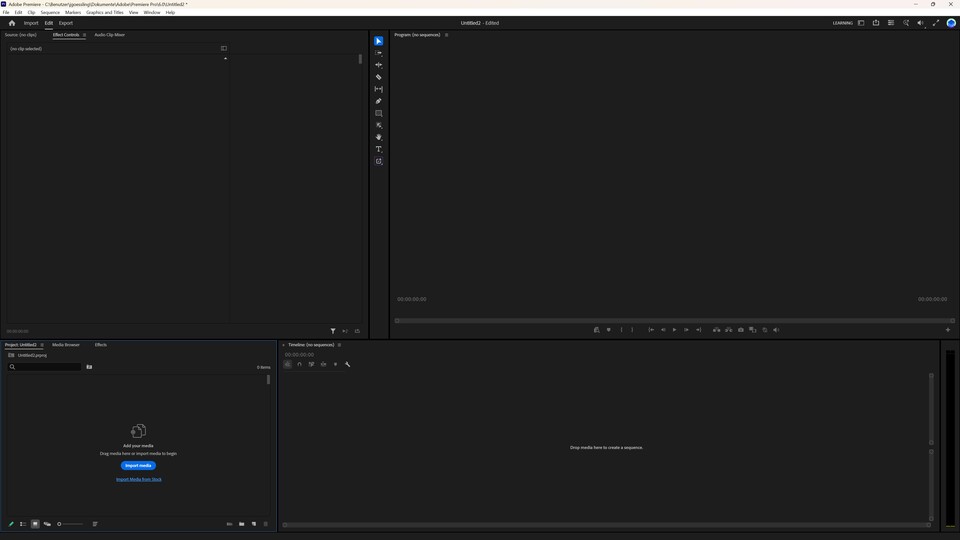Open the user account avatar
Screen dimensions: 960x540
[951, 23]
